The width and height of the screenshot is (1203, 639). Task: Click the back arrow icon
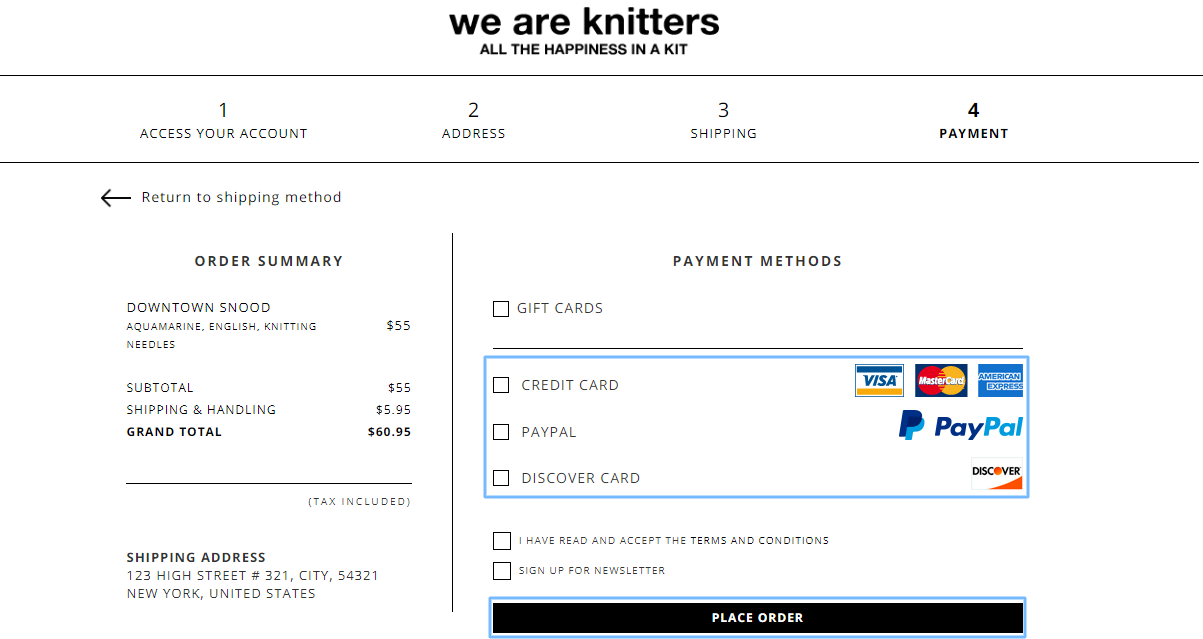116,198
